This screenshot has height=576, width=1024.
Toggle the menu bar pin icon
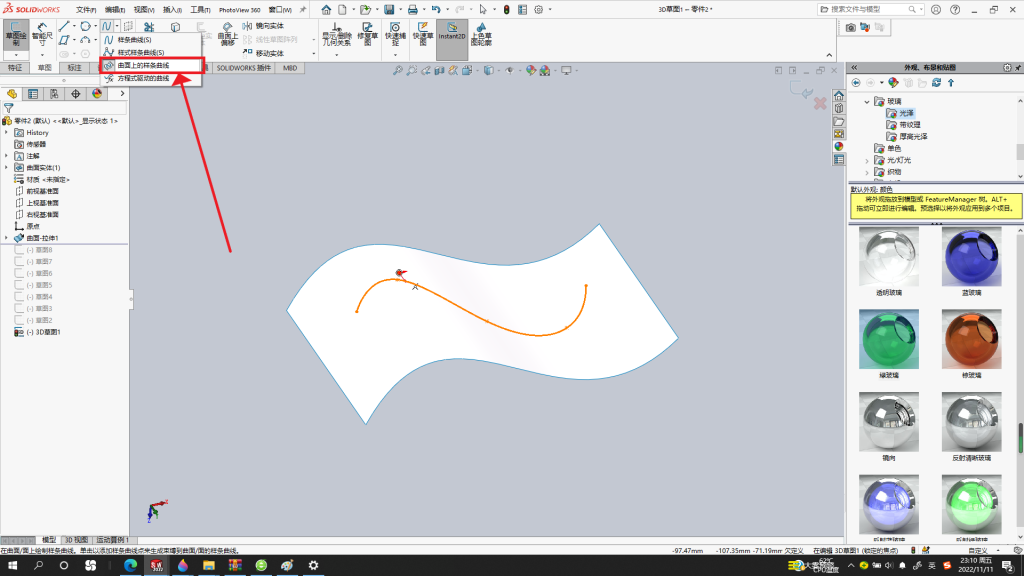302,10
